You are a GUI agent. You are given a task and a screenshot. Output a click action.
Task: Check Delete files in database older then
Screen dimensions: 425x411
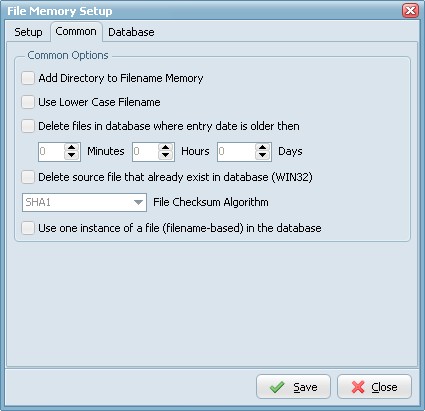pyautogui.click(x=28, y=126)
